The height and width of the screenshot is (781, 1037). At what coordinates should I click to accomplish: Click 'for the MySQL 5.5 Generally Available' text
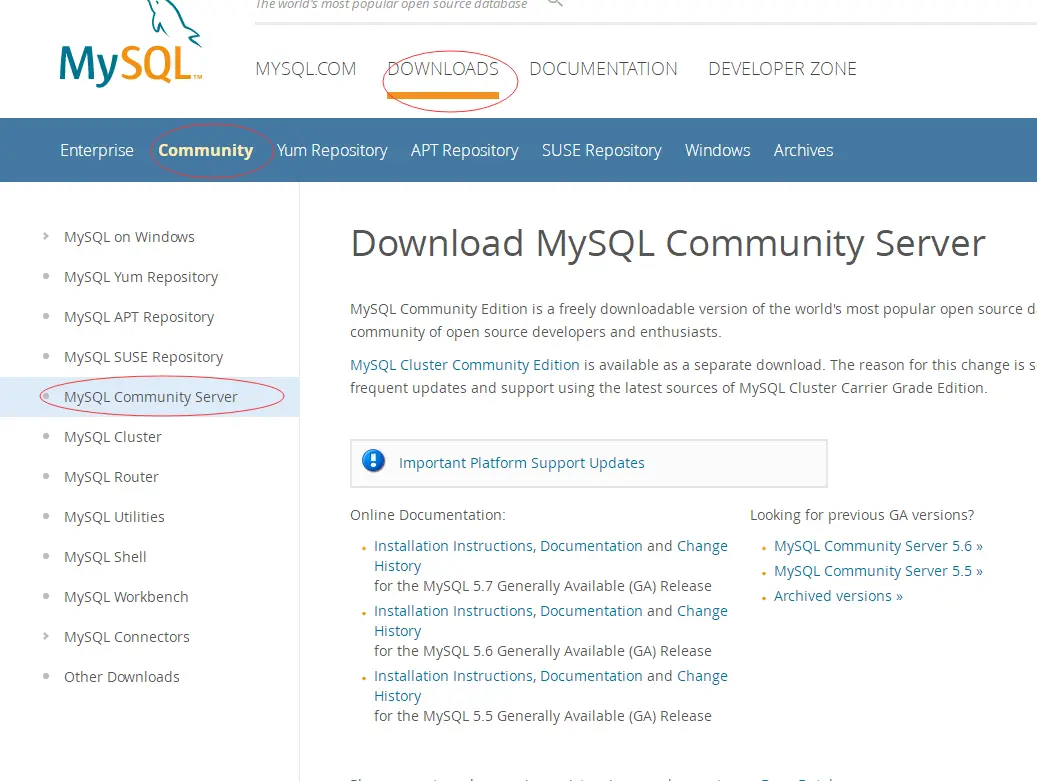click(542, 716)
